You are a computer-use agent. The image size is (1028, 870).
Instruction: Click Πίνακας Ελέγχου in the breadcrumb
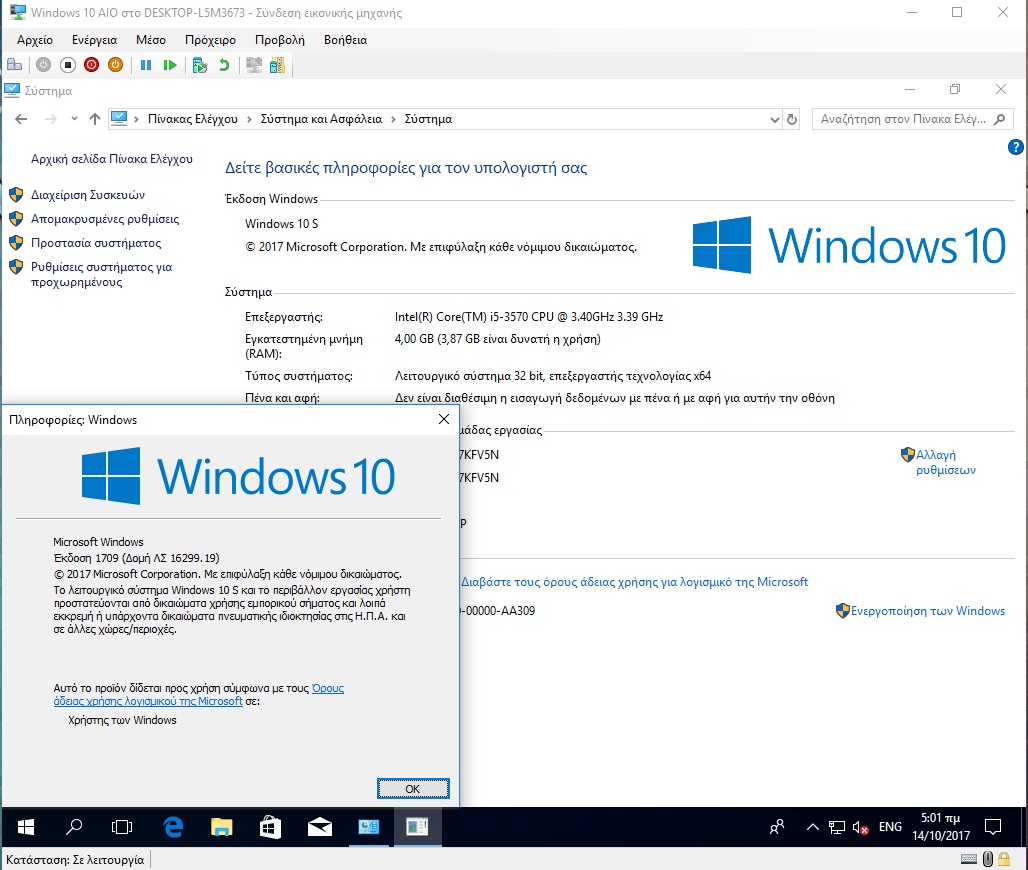click(193, 119)
